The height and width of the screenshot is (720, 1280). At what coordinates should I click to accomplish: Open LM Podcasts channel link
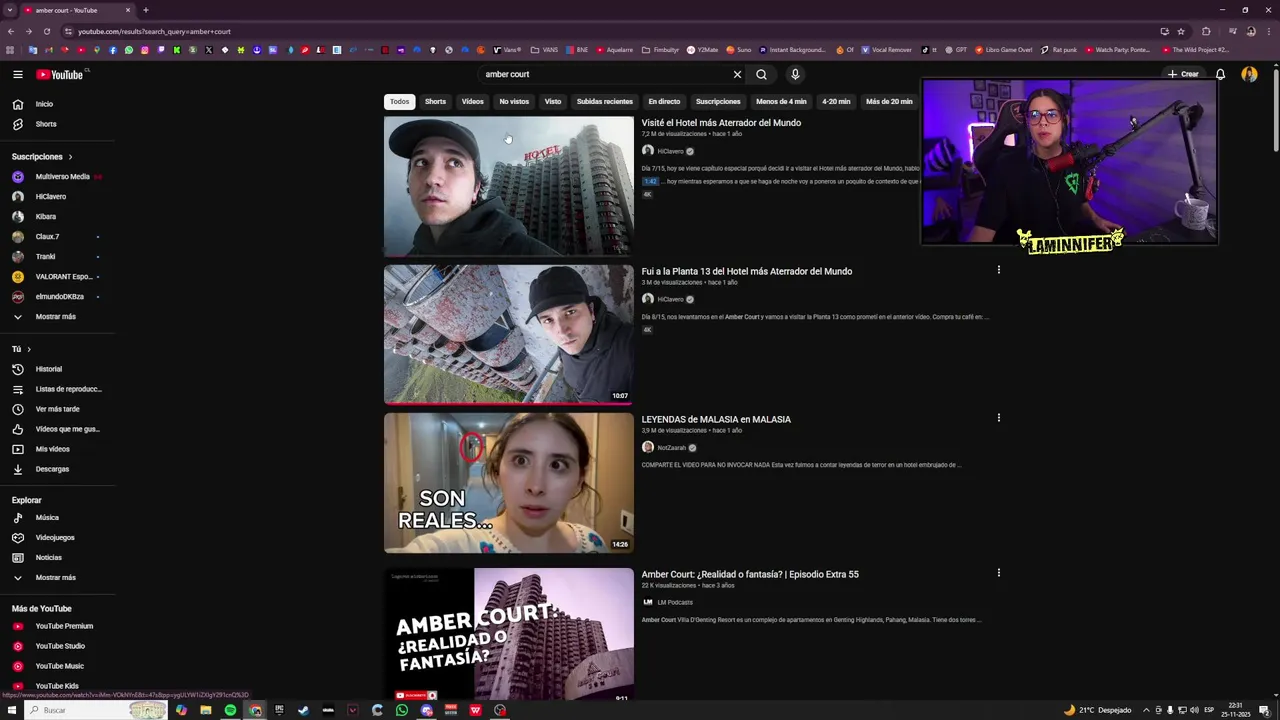[x=675, y=602]
